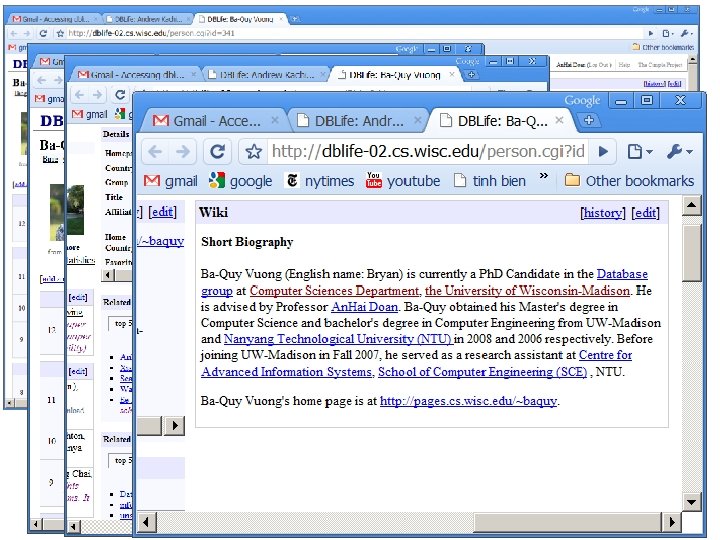The image size is (720, 540).
Task: Select DBLife: Ba-Quy Vuong tab in the second window
Action: tap(394, 75)
